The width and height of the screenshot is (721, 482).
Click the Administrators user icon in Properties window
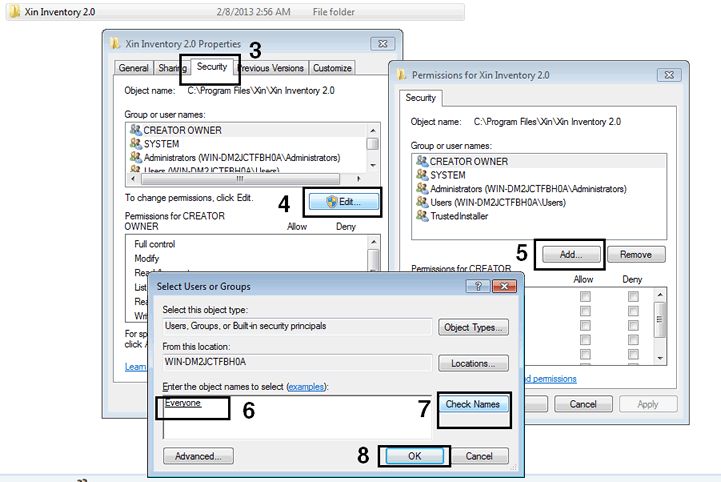click(x=136, y=157)
